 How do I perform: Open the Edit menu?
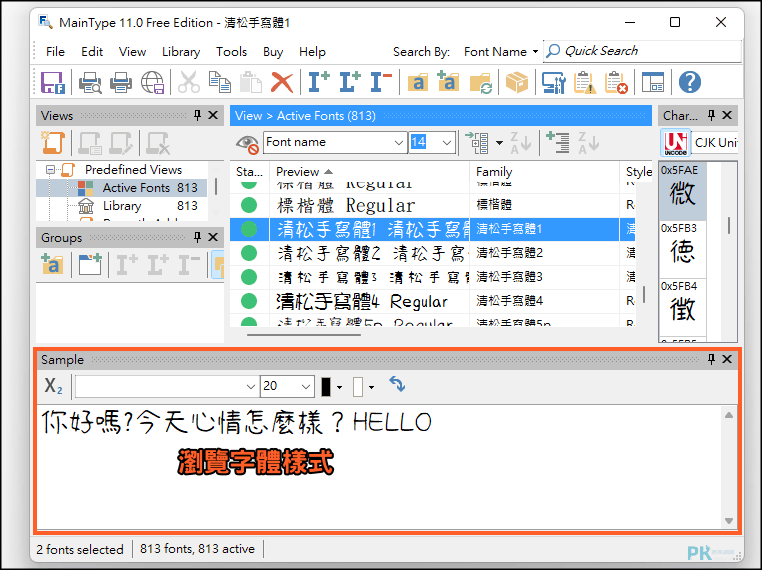[92, 52]
